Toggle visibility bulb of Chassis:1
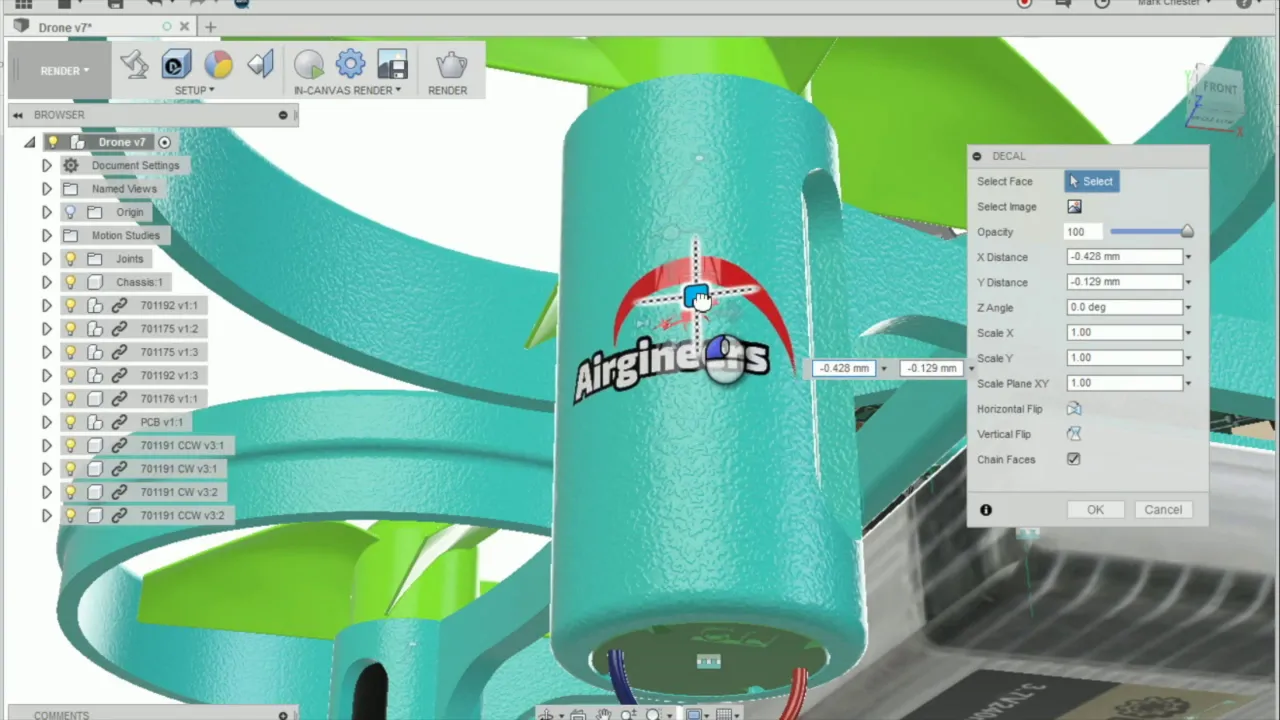 [x=70, y=282]
